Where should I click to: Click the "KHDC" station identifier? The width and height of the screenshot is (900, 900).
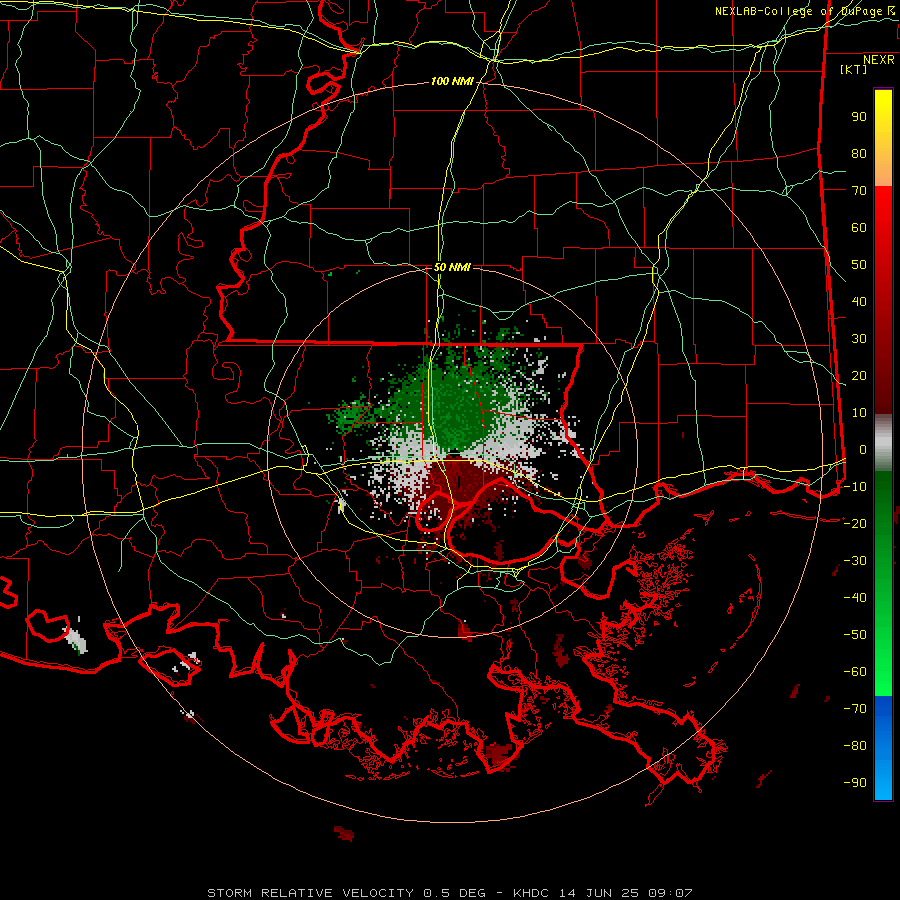pyautogui.click(x=531, y=893)
